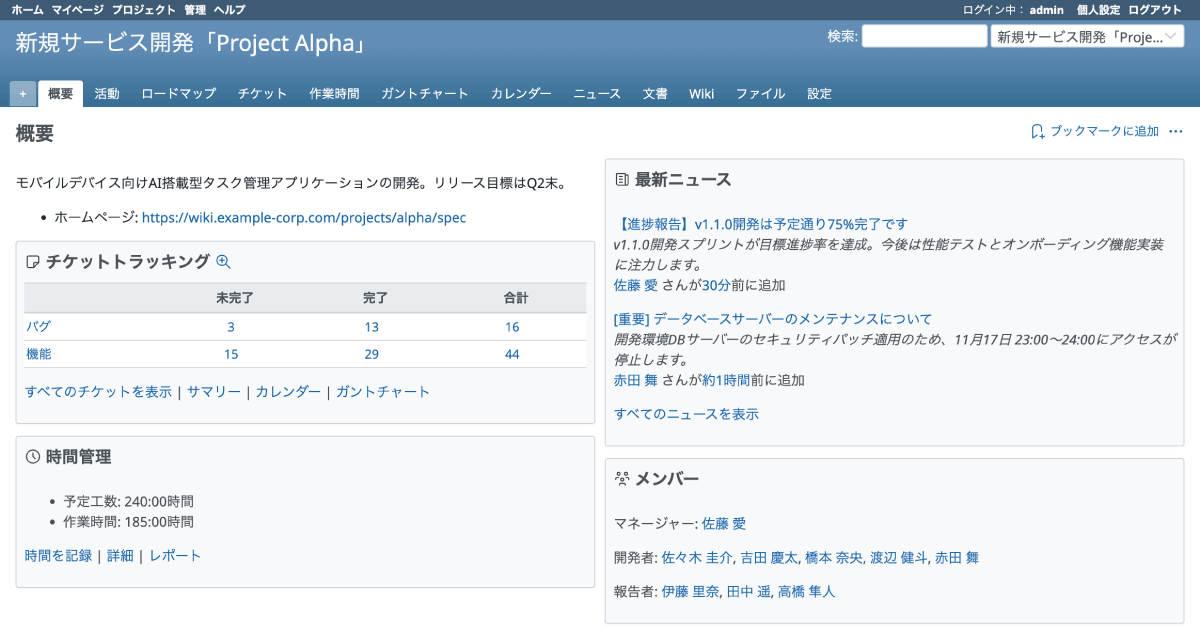Click 時間を記録 to log time
This screenshot has height=630, width=1200.
click(58, 556)
